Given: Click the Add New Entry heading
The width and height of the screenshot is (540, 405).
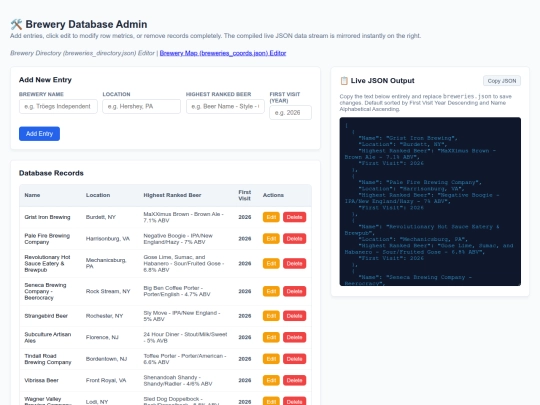Looking at the screenshot, I should pos(45,80).
